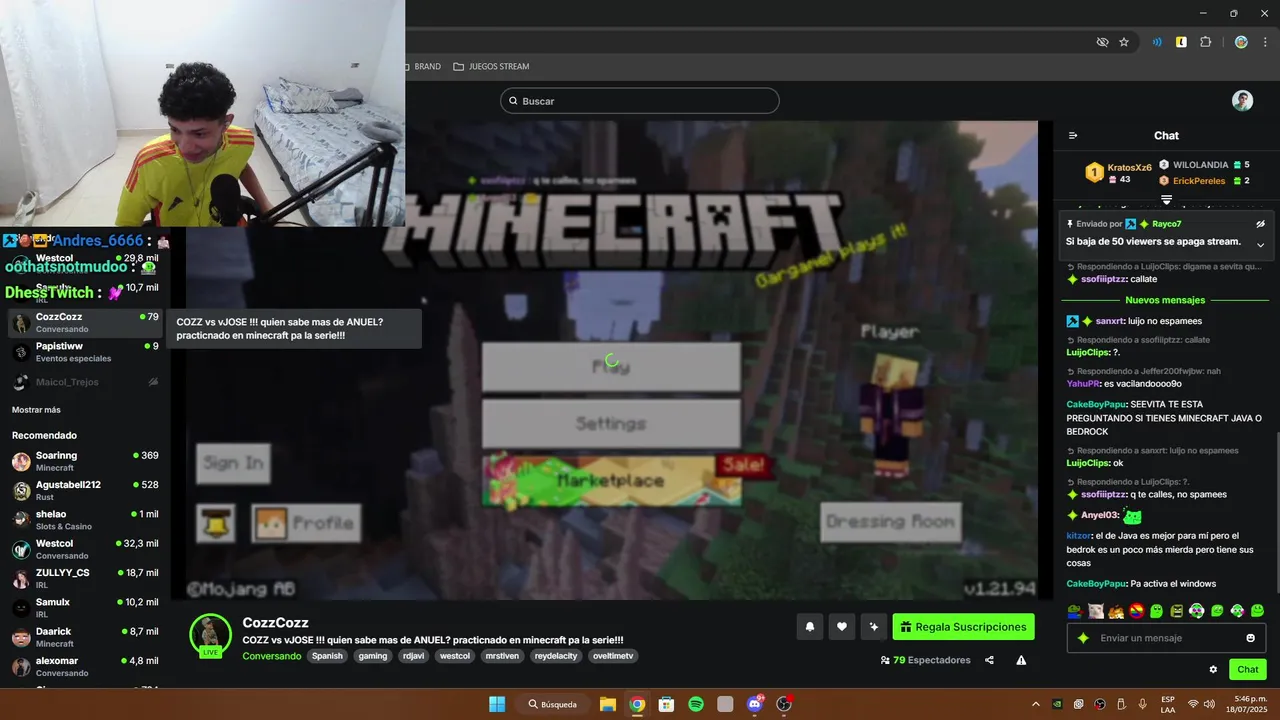Screen dimensions: 1280x720
Task: Open the Papistiww channel in the sidebar
Action: pos(85,352)
